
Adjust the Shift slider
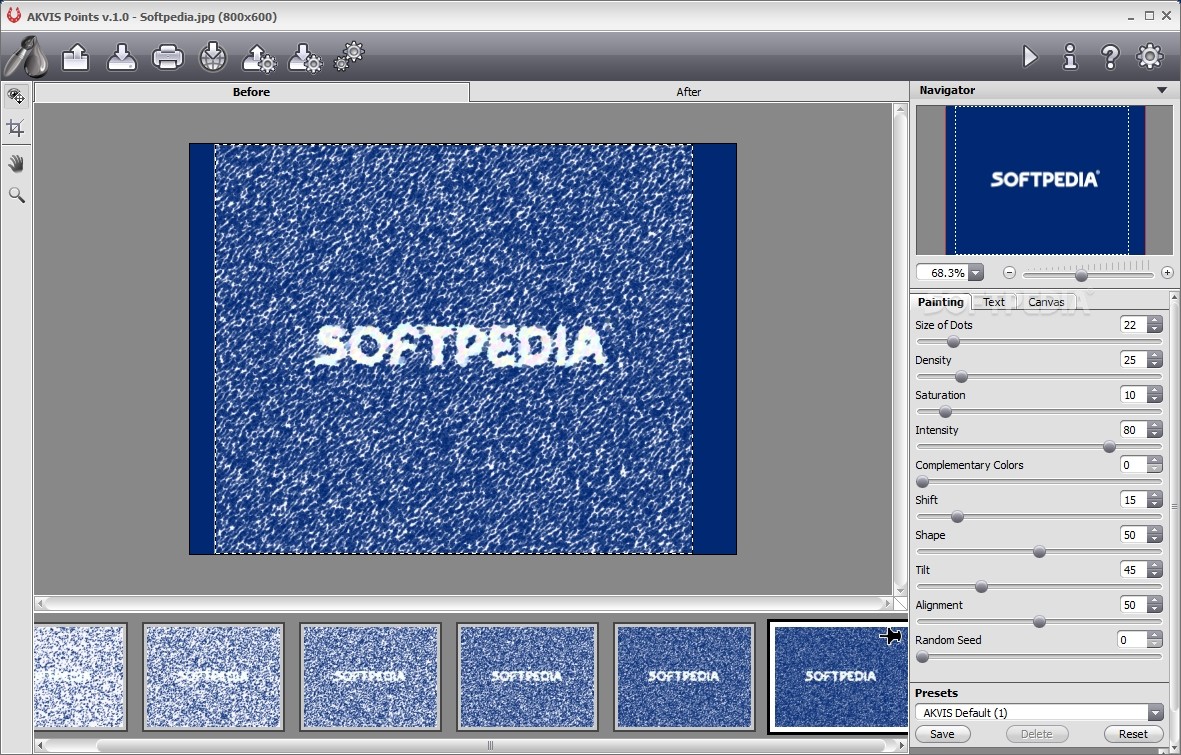click(957, 517)
